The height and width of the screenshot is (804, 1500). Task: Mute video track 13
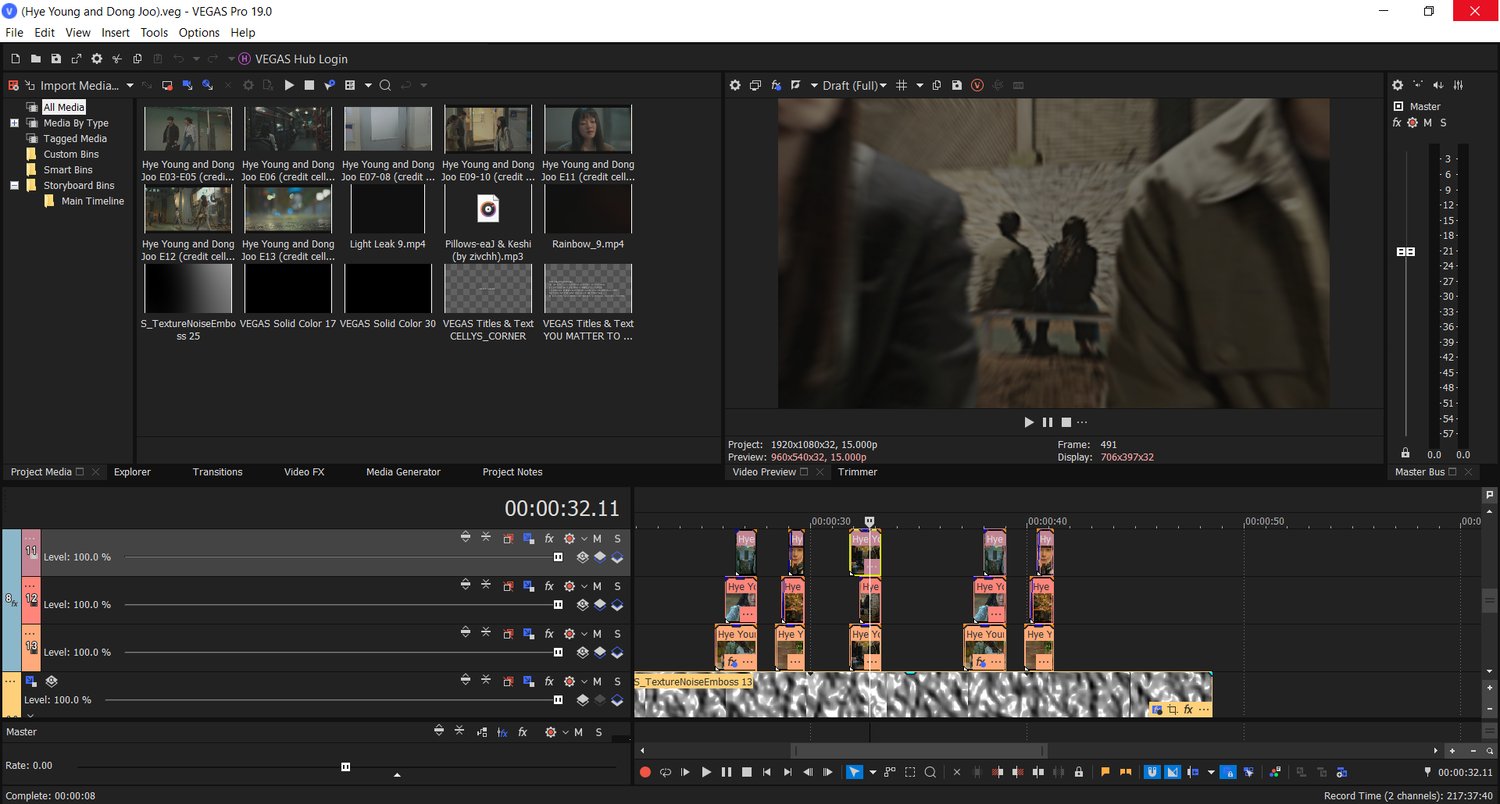(x=597, y=634)
